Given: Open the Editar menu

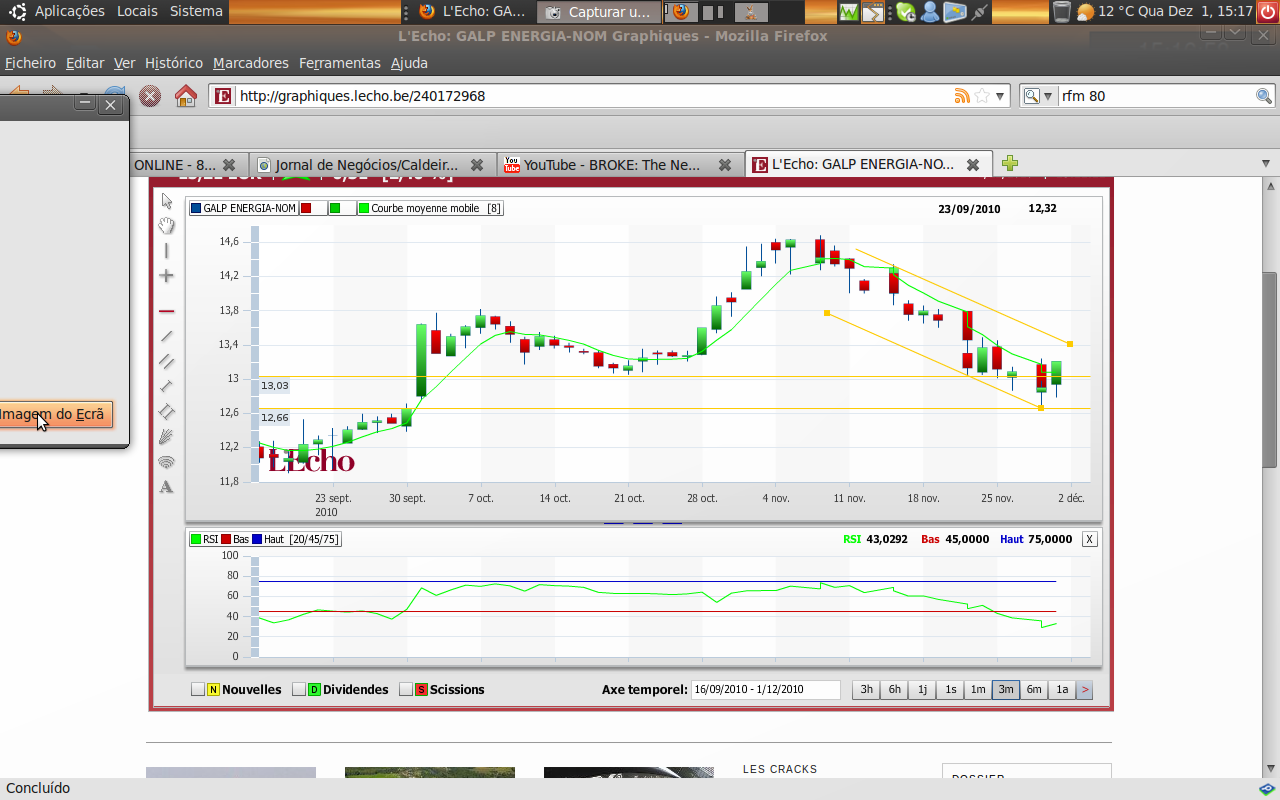Looking at the screenshot, I should pos(85,63).
